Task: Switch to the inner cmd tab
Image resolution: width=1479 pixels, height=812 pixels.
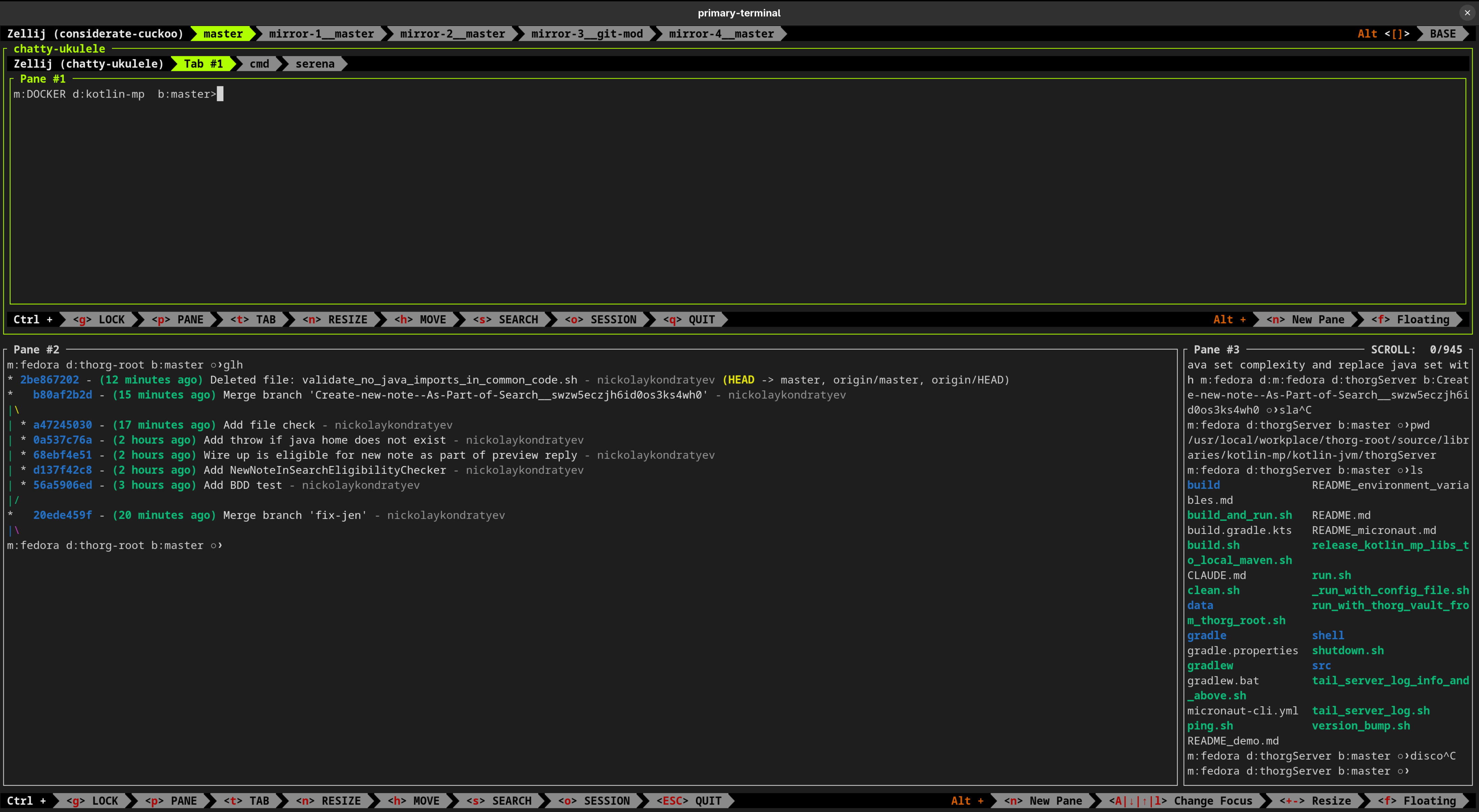Action: pos(259,64)
